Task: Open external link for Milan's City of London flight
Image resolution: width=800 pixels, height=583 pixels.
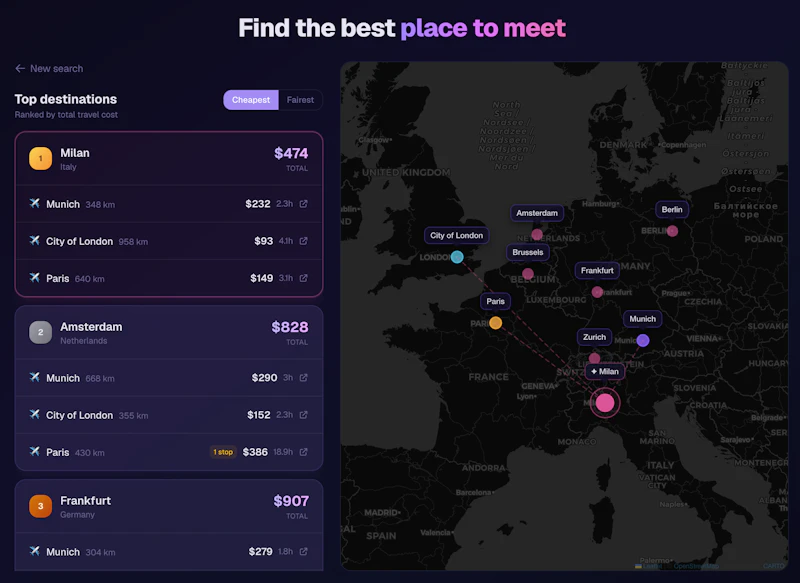Action: [304, 241]
